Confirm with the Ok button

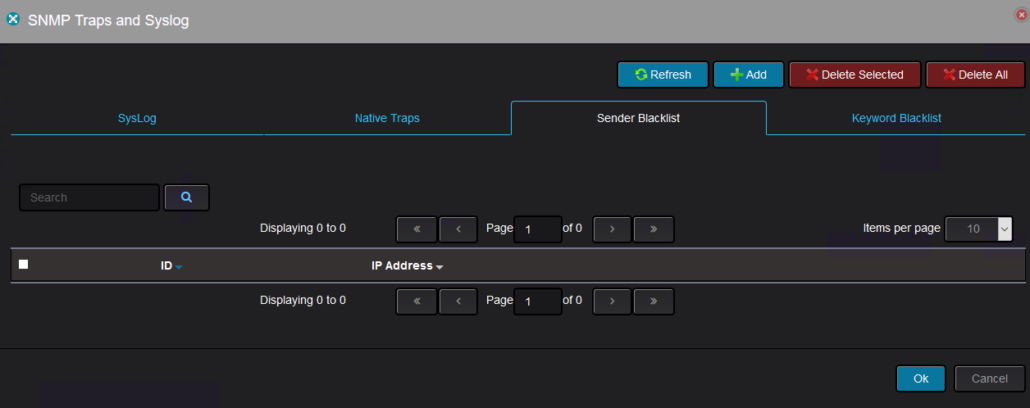click(x=921, y=379)
